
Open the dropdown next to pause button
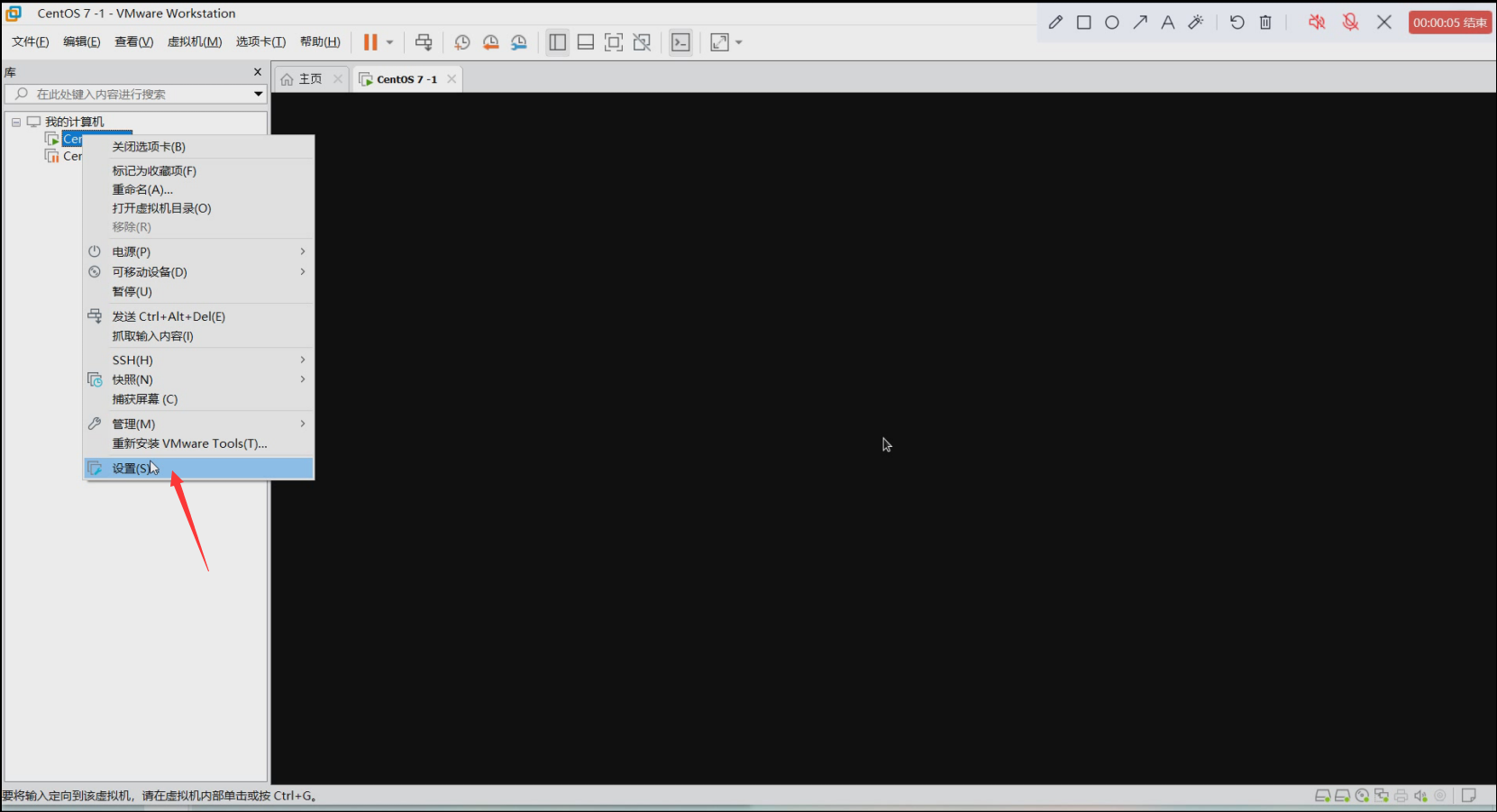(x=389, y=42)
